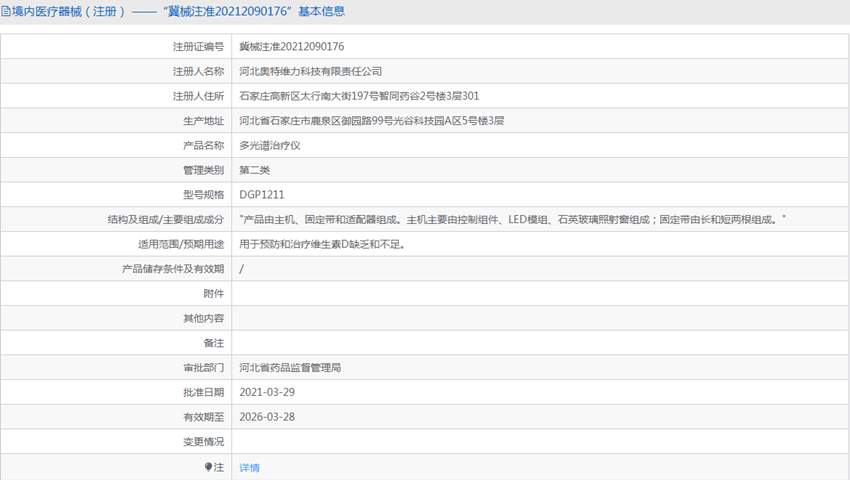This screenshot has height=480, width=850.
Task: Click the bulb icon next to 注
Action: (208, 467)
